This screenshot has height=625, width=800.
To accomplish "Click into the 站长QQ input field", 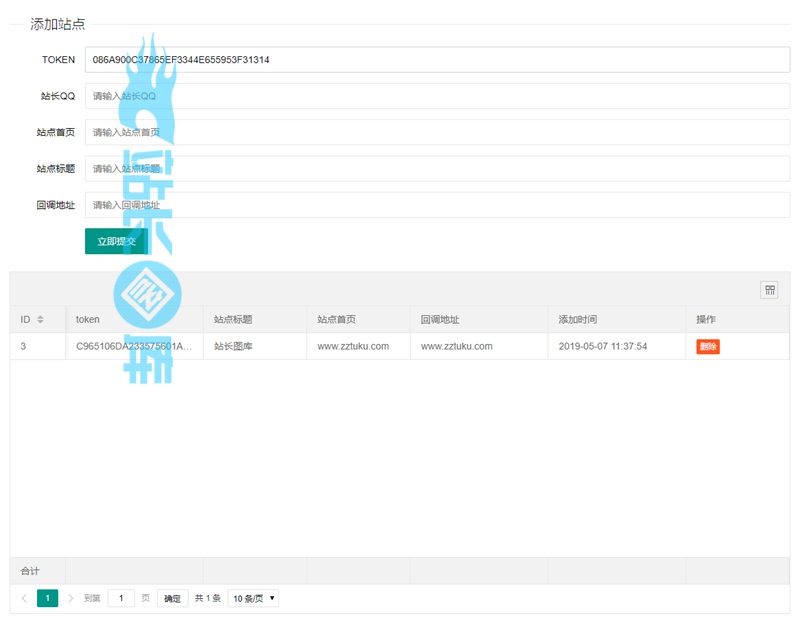I will coord(437,96).
